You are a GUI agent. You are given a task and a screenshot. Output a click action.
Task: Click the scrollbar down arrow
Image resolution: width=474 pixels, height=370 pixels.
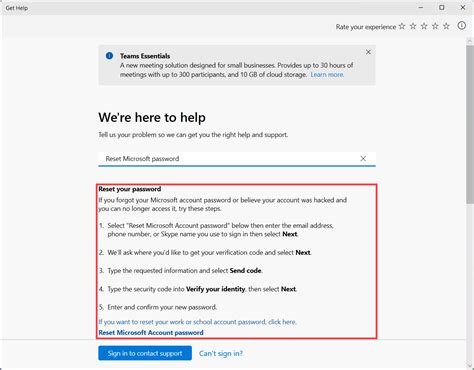click(x=470, y=366)
